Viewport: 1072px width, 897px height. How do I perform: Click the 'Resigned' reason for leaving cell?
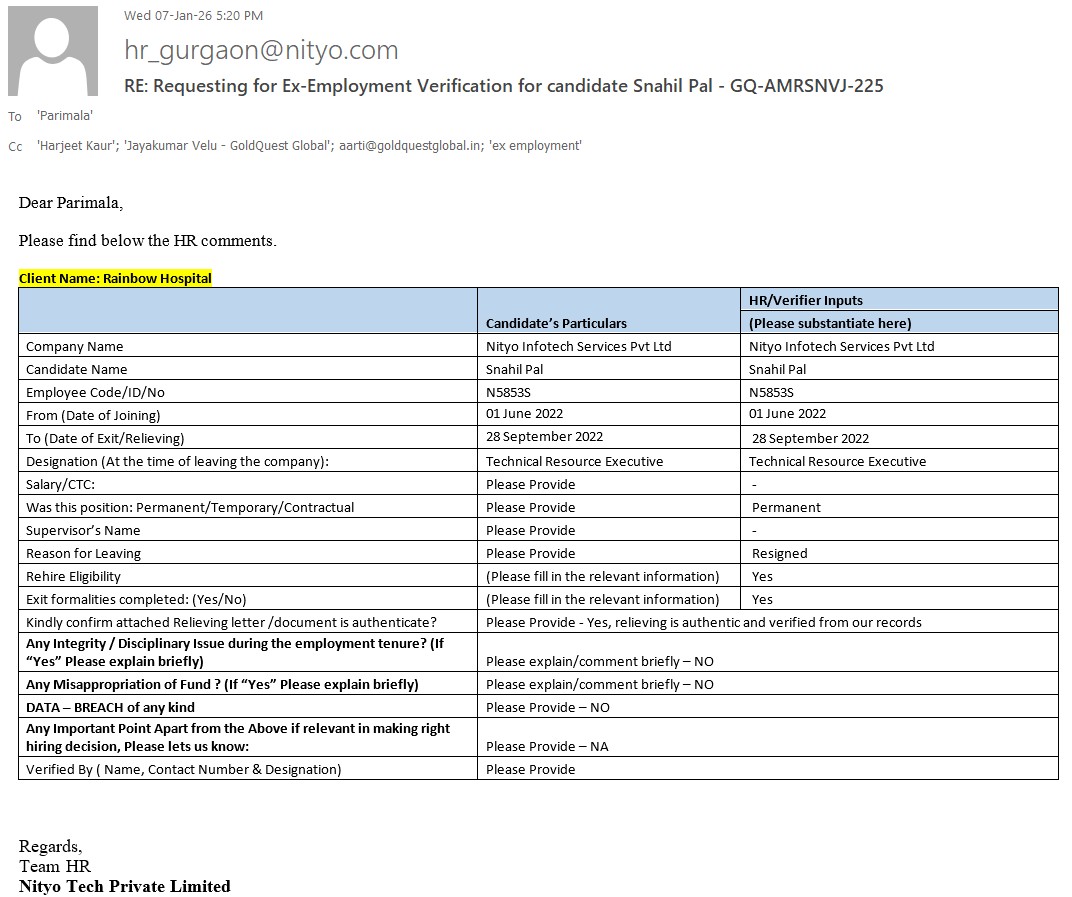(779, 553)
